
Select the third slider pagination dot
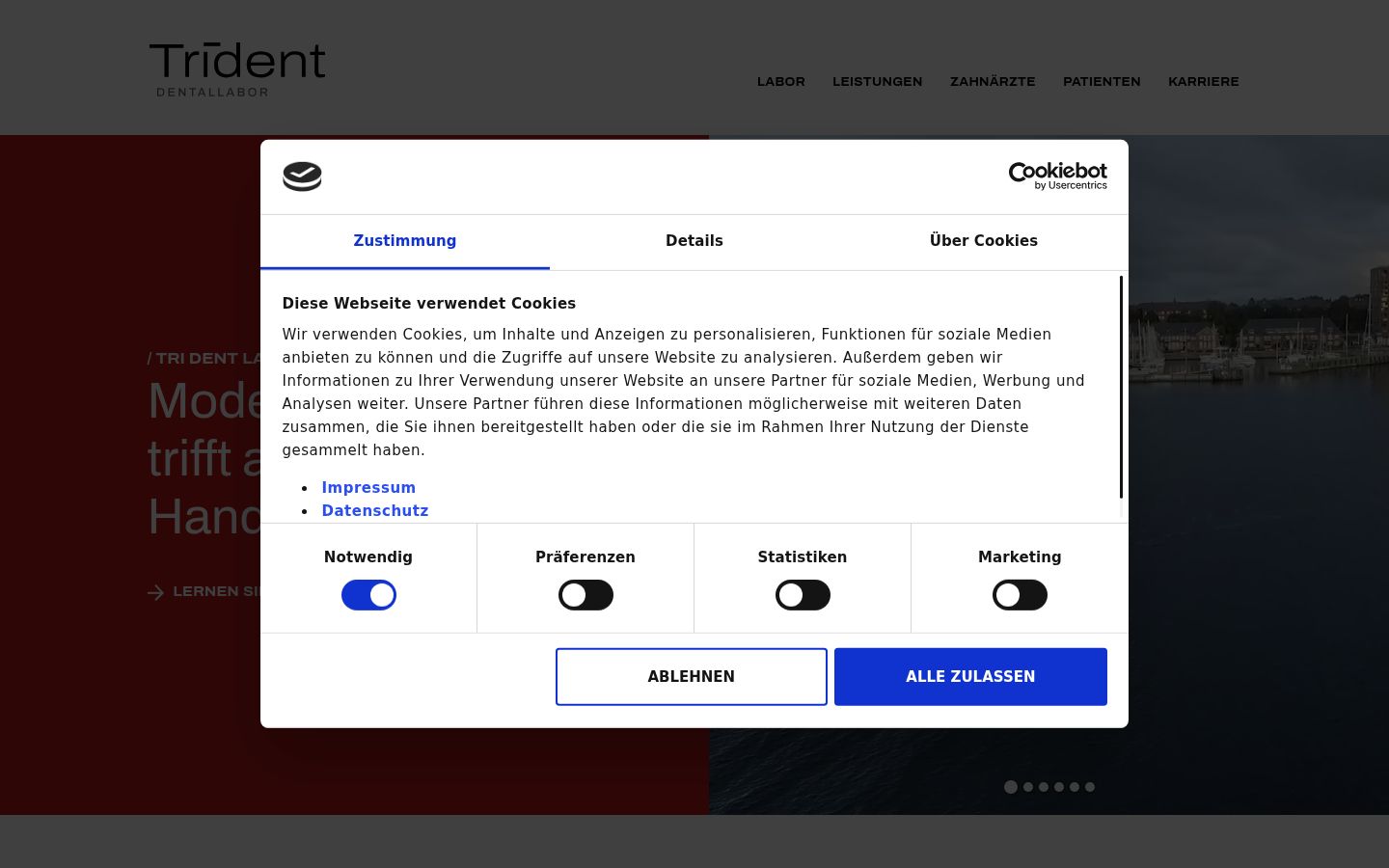[1044, 787]
